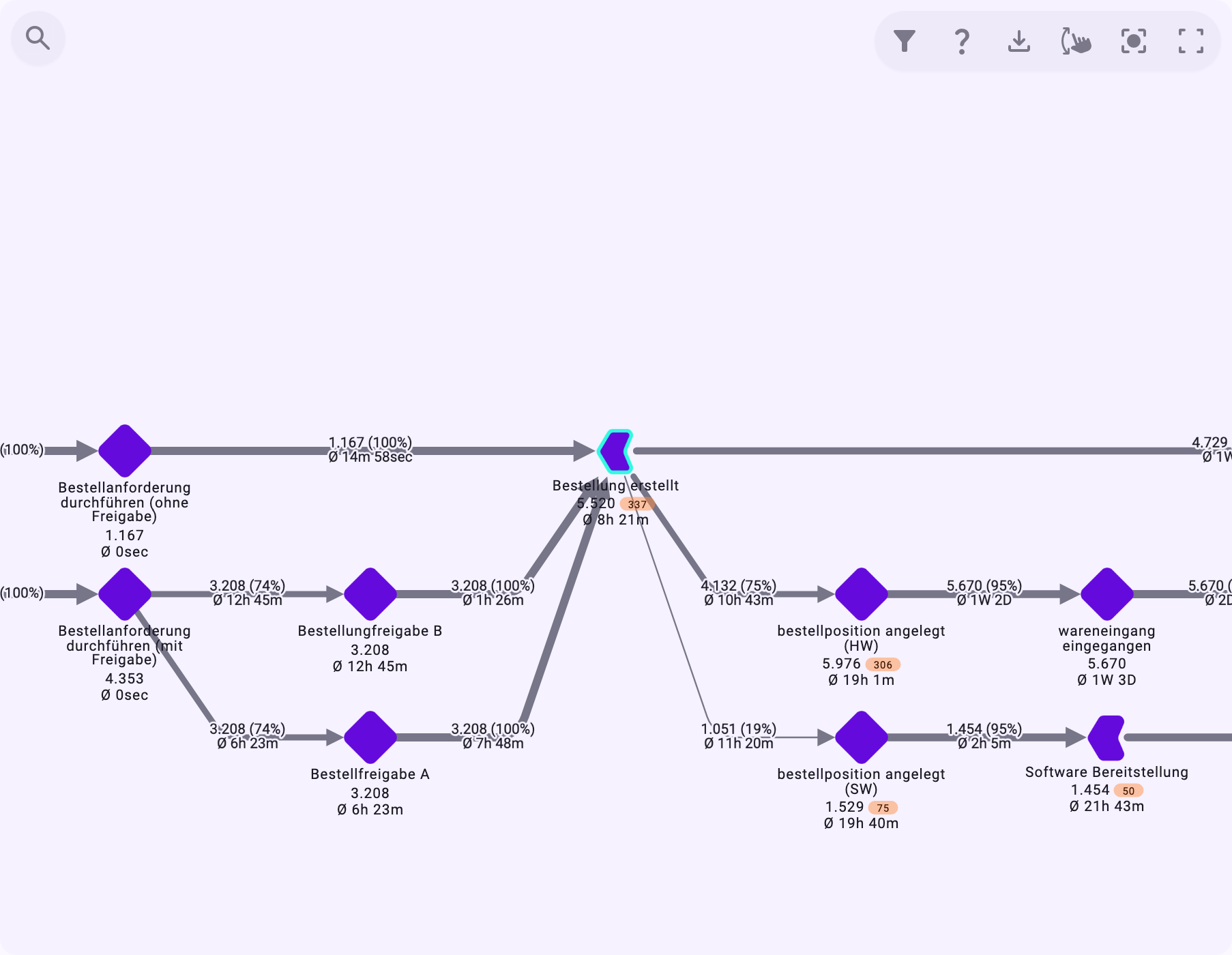The width and height of the screenshot is (1232, 955).
Task: Click the 337 badge on Bestellung erstellt
Action: (637, 504)
